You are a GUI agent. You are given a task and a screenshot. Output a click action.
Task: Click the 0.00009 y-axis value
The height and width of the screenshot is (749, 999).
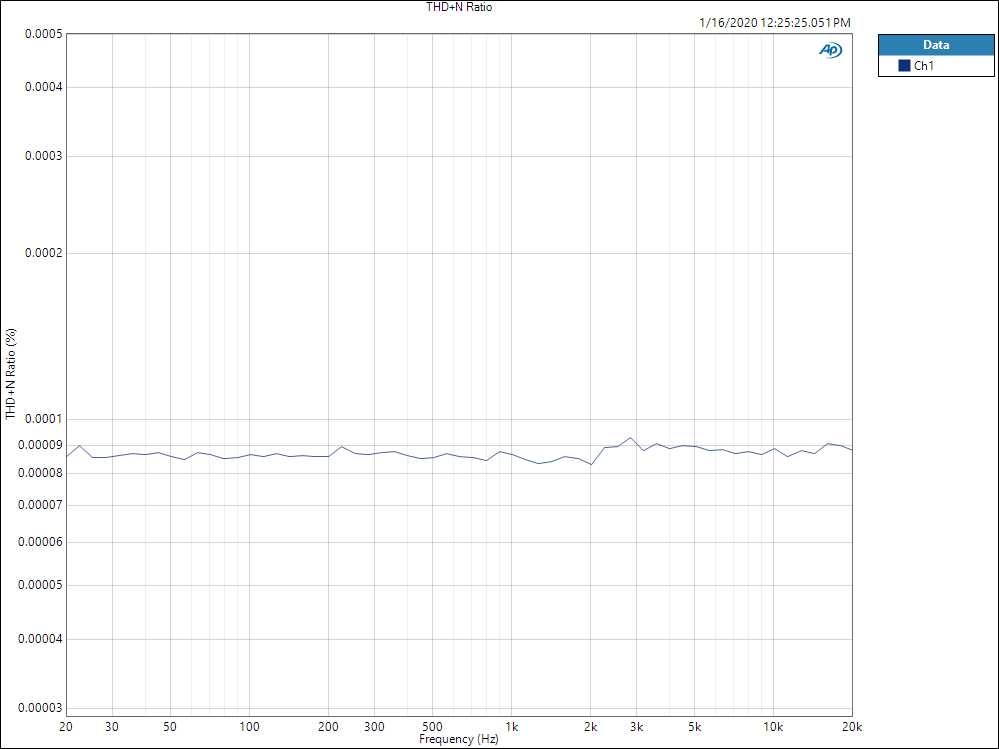tap(41, 445)
